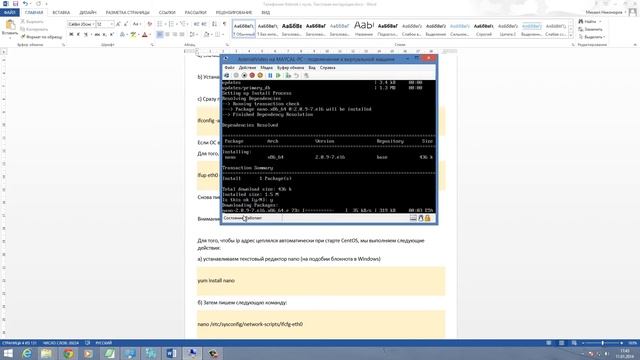Toggle Italic formatting in Word ribbon
640x360 pixels.
tap(78, 35)
